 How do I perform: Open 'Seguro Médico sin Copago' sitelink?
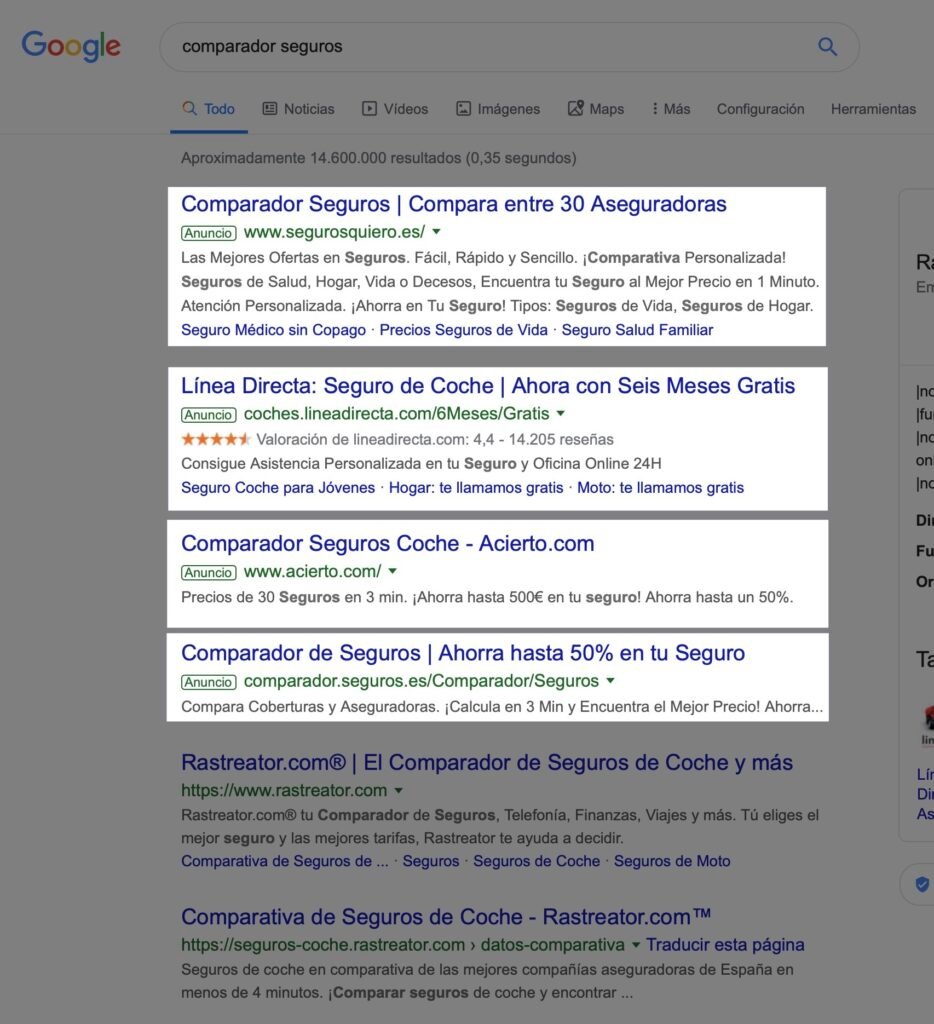click(x=273, y=330)
